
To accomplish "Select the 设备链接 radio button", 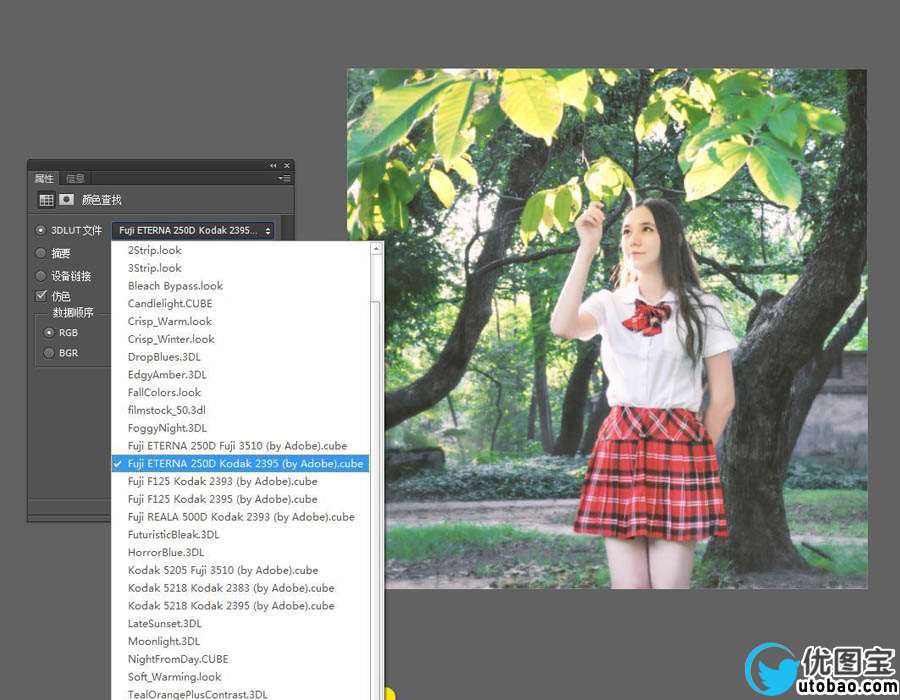I will tap(40, 276).
